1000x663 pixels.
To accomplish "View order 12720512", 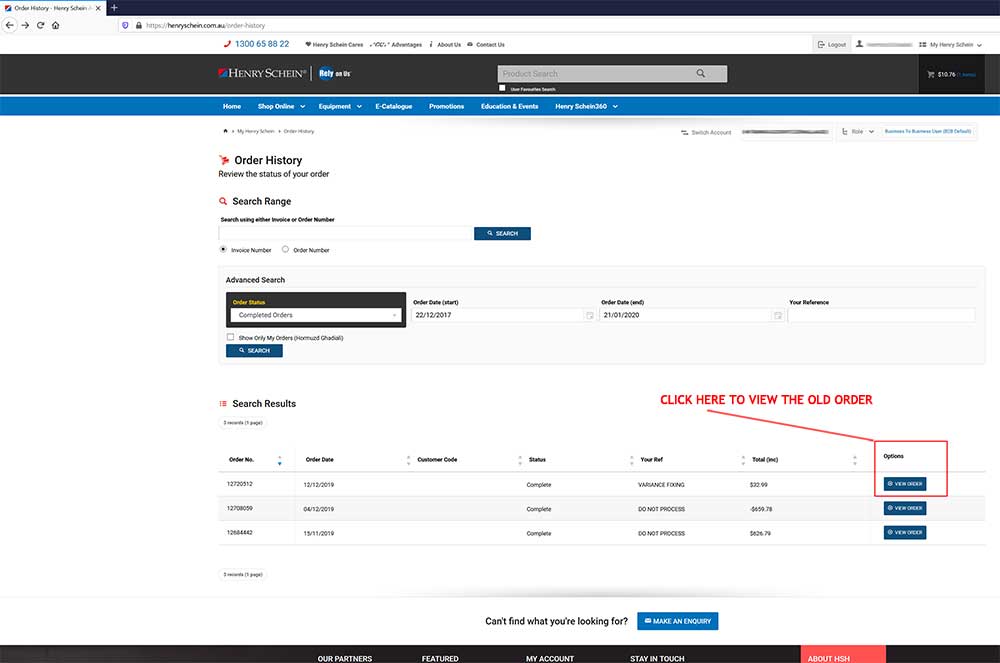I will pos(904,484).
